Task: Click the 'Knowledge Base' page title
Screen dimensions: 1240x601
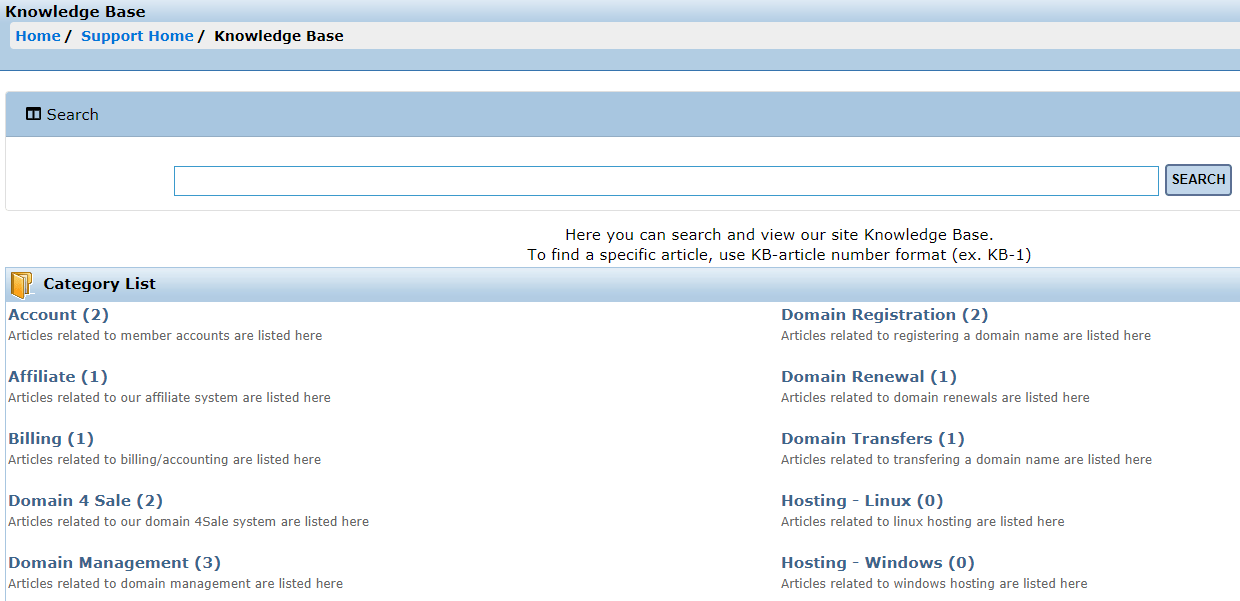Action: (x=76, y=12)
